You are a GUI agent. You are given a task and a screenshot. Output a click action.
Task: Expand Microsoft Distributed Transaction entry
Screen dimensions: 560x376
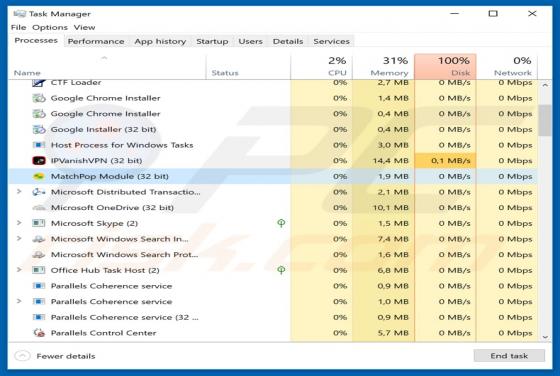[x=19, y=192]
